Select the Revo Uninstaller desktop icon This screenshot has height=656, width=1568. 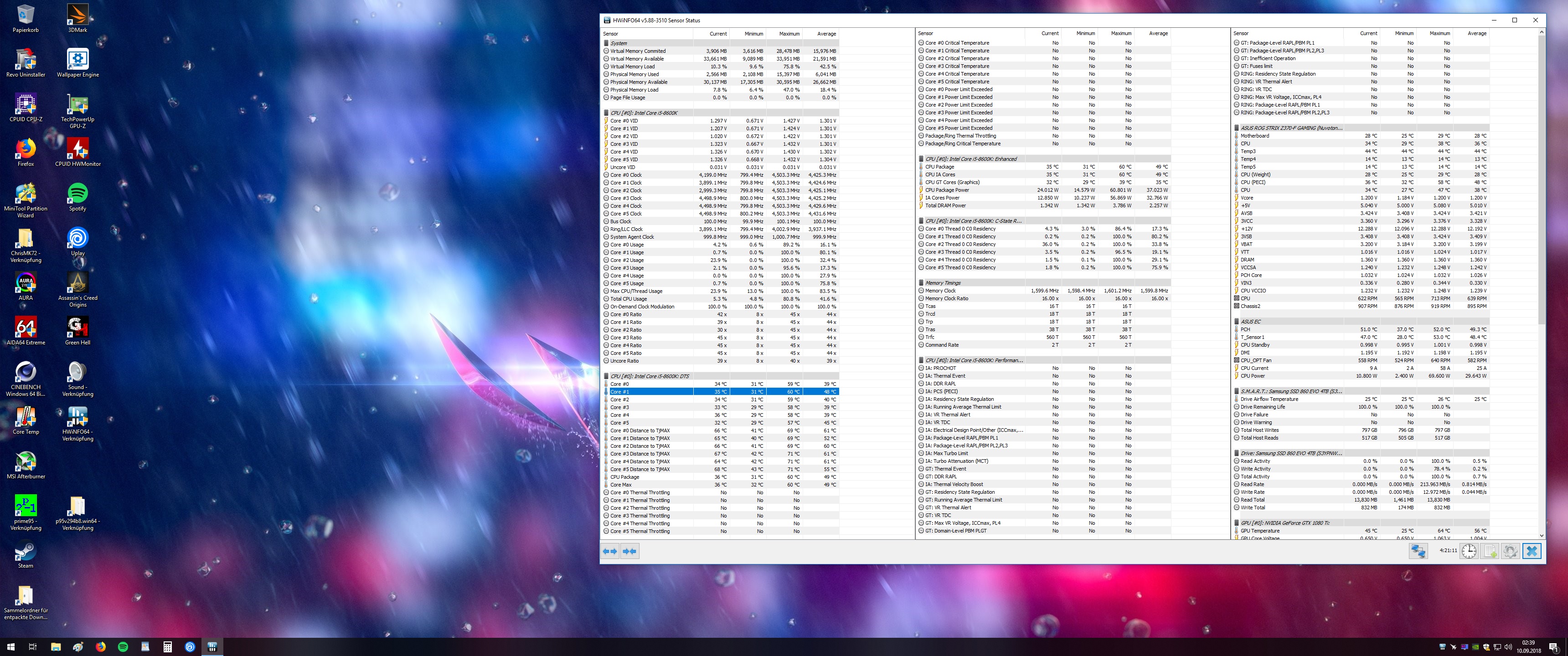tap(26, 63)
